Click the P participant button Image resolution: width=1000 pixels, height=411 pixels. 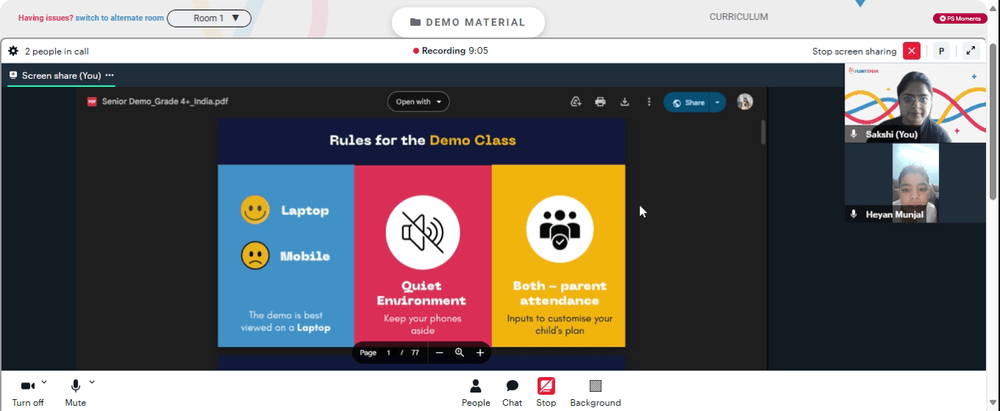coord(941,51)
